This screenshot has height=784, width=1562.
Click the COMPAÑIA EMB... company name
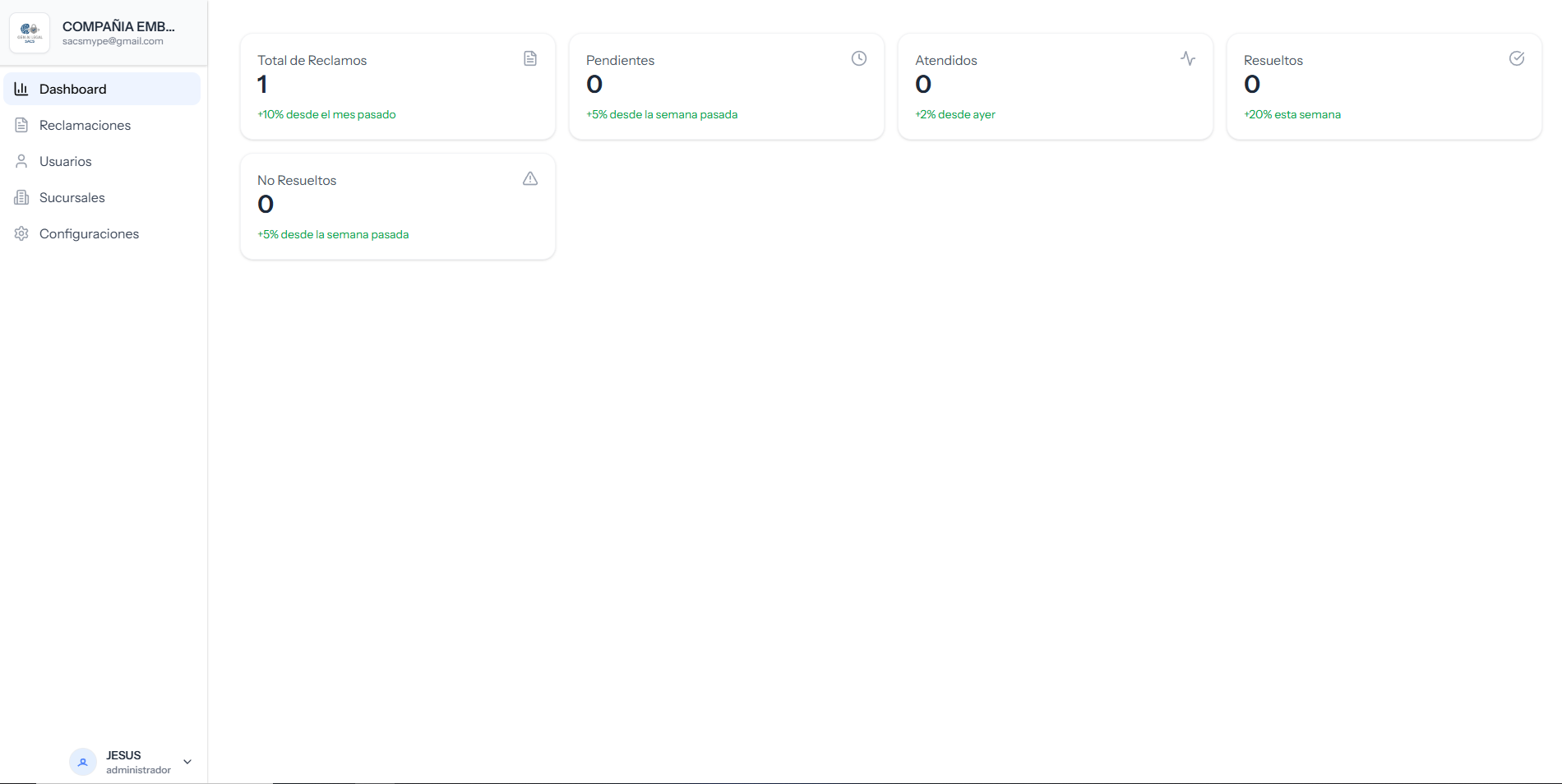(118, 26)
